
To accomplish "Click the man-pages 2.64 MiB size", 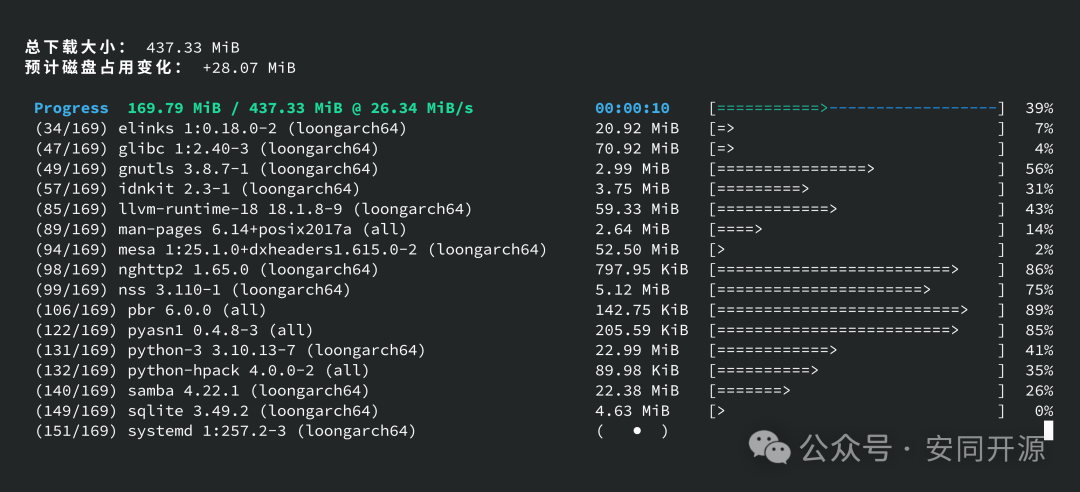I will click(x=632, y=230).
